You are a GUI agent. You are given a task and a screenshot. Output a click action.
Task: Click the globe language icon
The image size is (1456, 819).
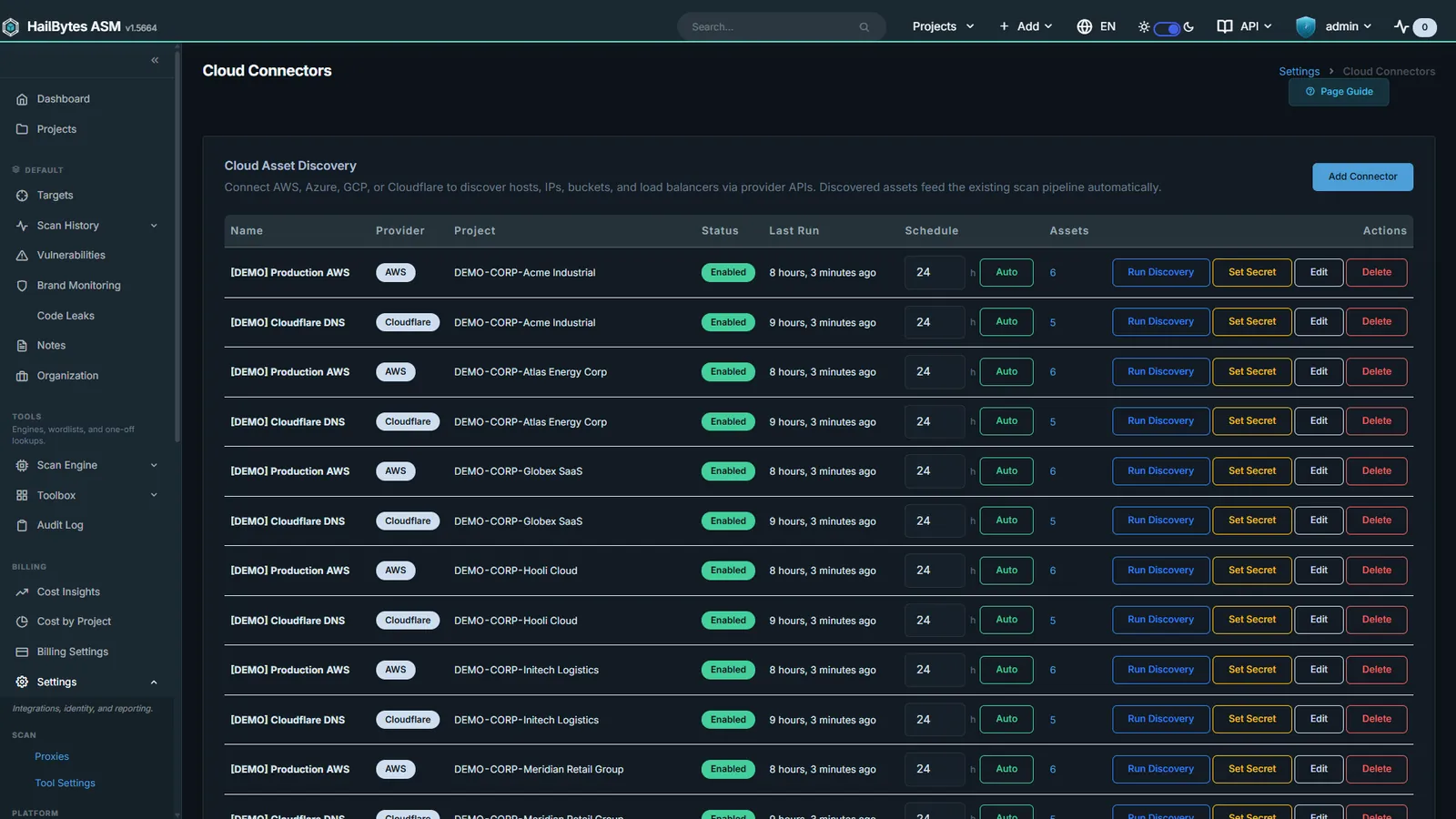coord(1084,26)
